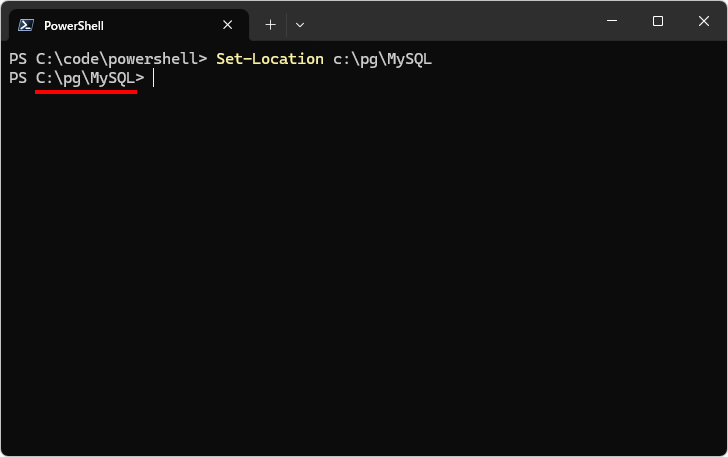The width and height of the screenshot is (728, 457).
Task: Minimize the terminal window
Action: (x=612, y=21)
